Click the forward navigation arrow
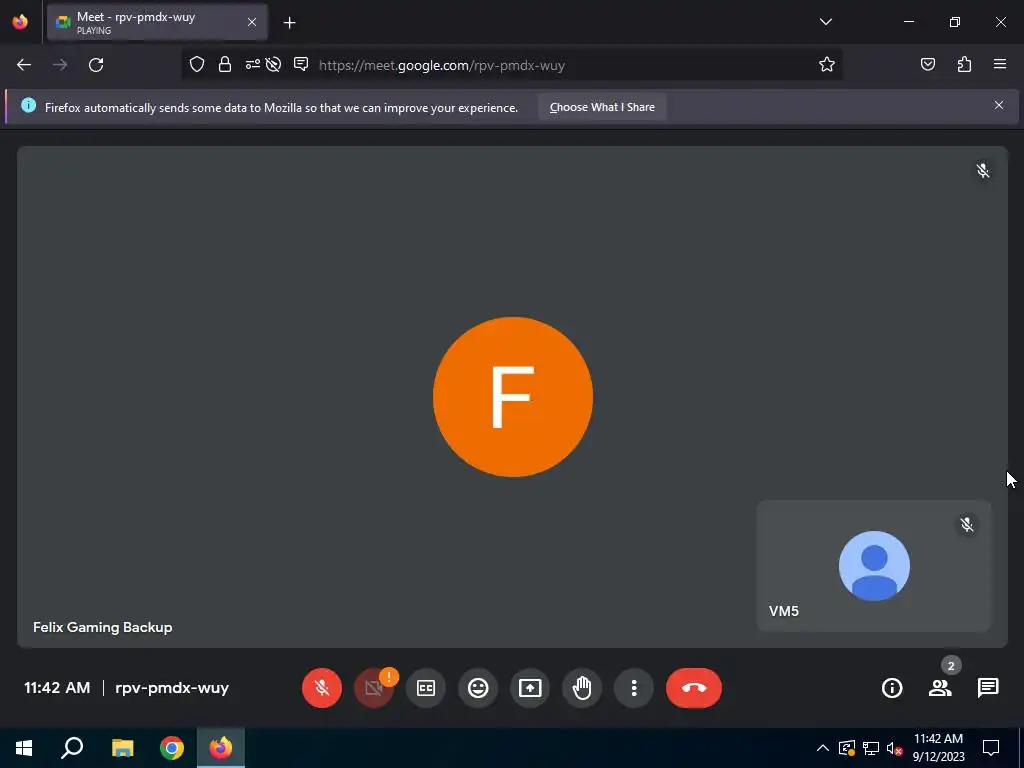Viewport: 1024px width, 768px height. (x=60, y=65)
